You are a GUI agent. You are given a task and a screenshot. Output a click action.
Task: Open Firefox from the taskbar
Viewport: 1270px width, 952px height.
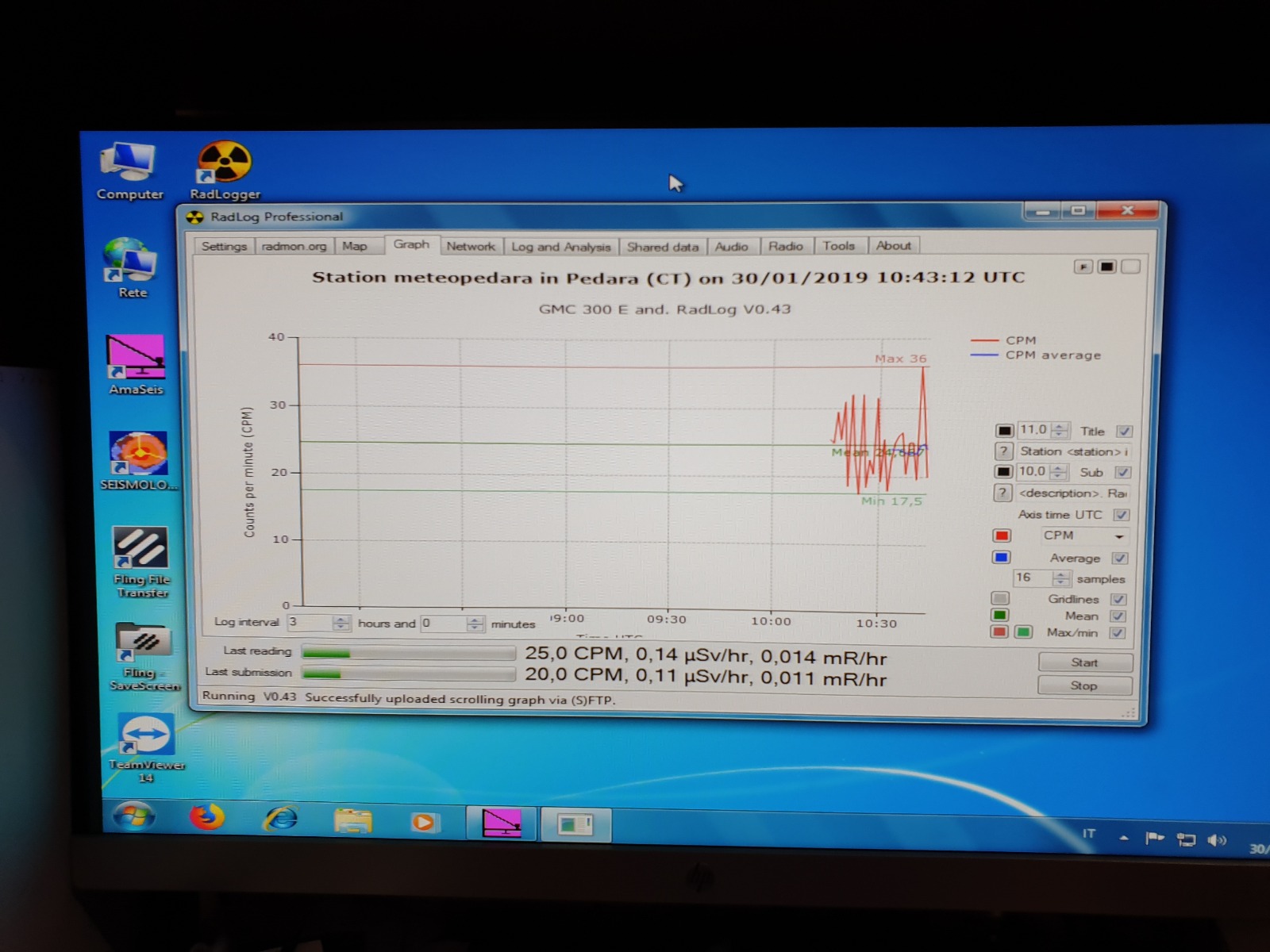point(207,818)
